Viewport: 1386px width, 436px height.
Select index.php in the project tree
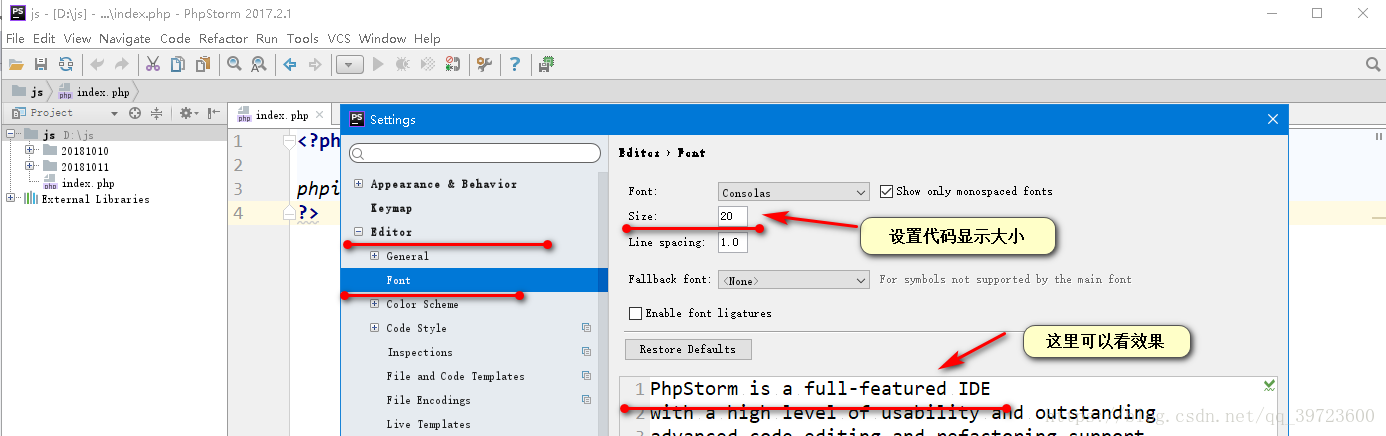point(88,183)
